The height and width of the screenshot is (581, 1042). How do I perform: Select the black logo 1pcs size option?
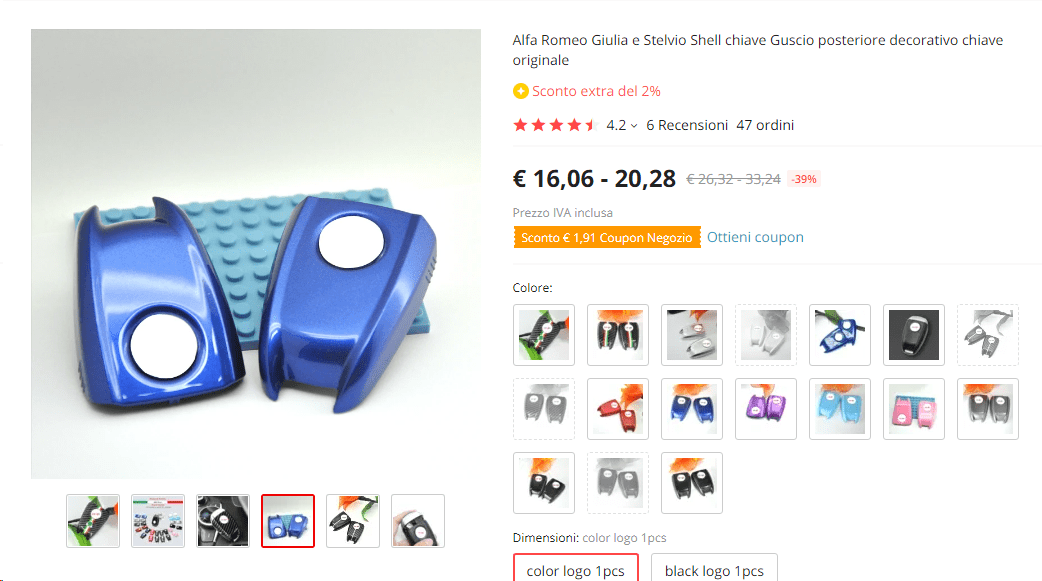(714, 570)
